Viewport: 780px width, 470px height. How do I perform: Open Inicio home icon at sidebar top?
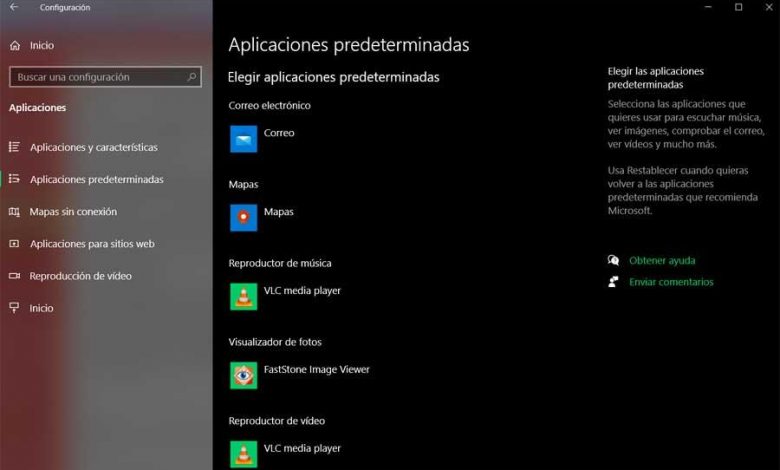pyautogui.click(x=15, y=46)
